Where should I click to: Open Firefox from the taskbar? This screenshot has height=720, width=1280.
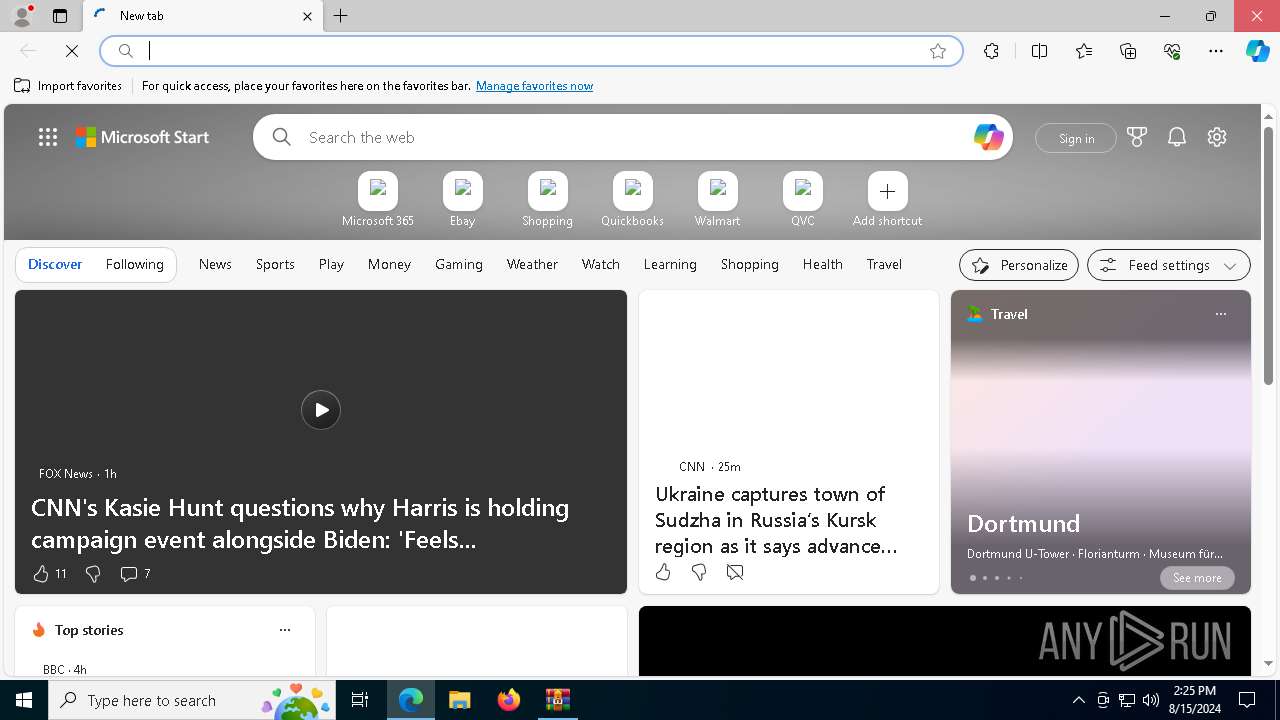(x=509, y=700)
